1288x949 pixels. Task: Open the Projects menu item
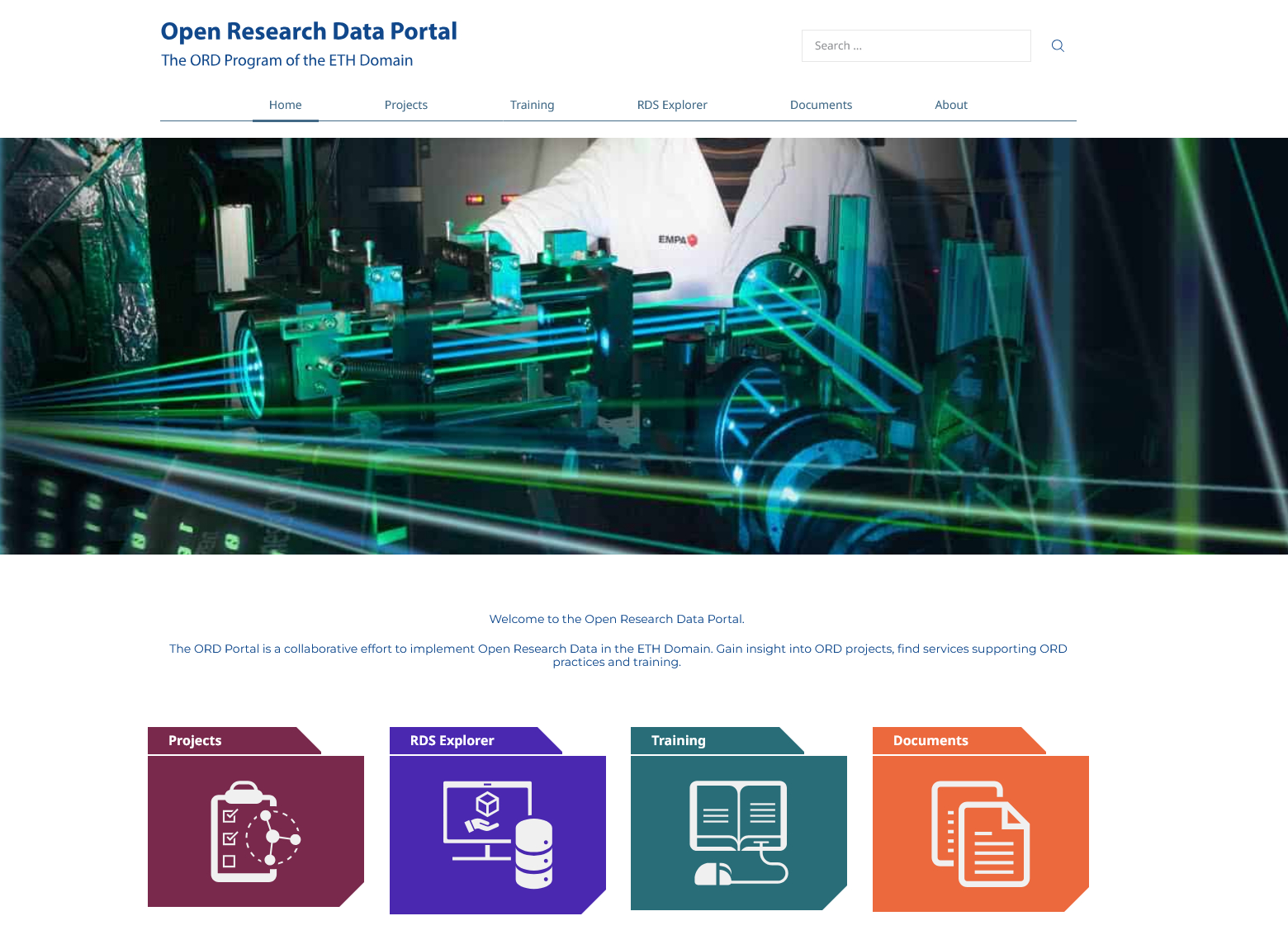pyautogui.click(x=405, y=105)
